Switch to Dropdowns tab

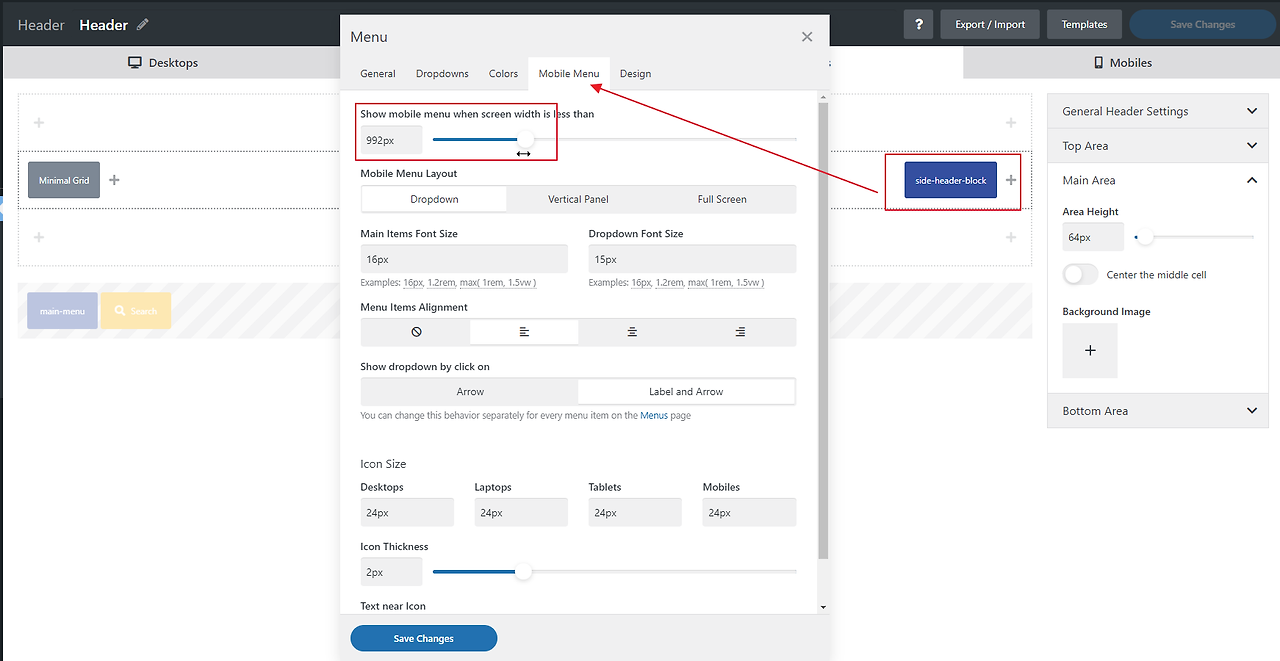pyautogui.click(x=442, y=74)
